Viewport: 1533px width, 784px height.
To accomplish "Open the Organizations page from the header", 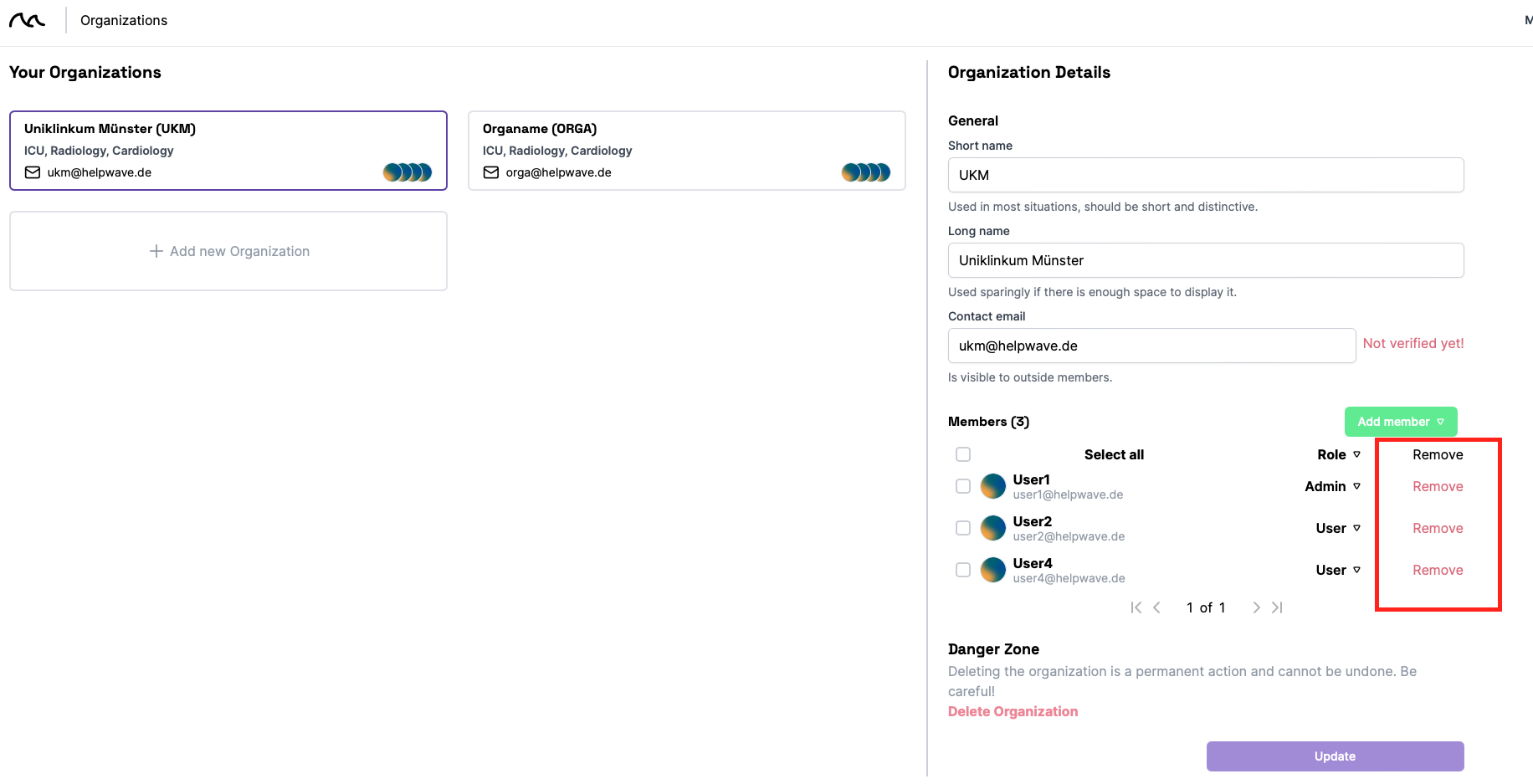I will 122,19.
